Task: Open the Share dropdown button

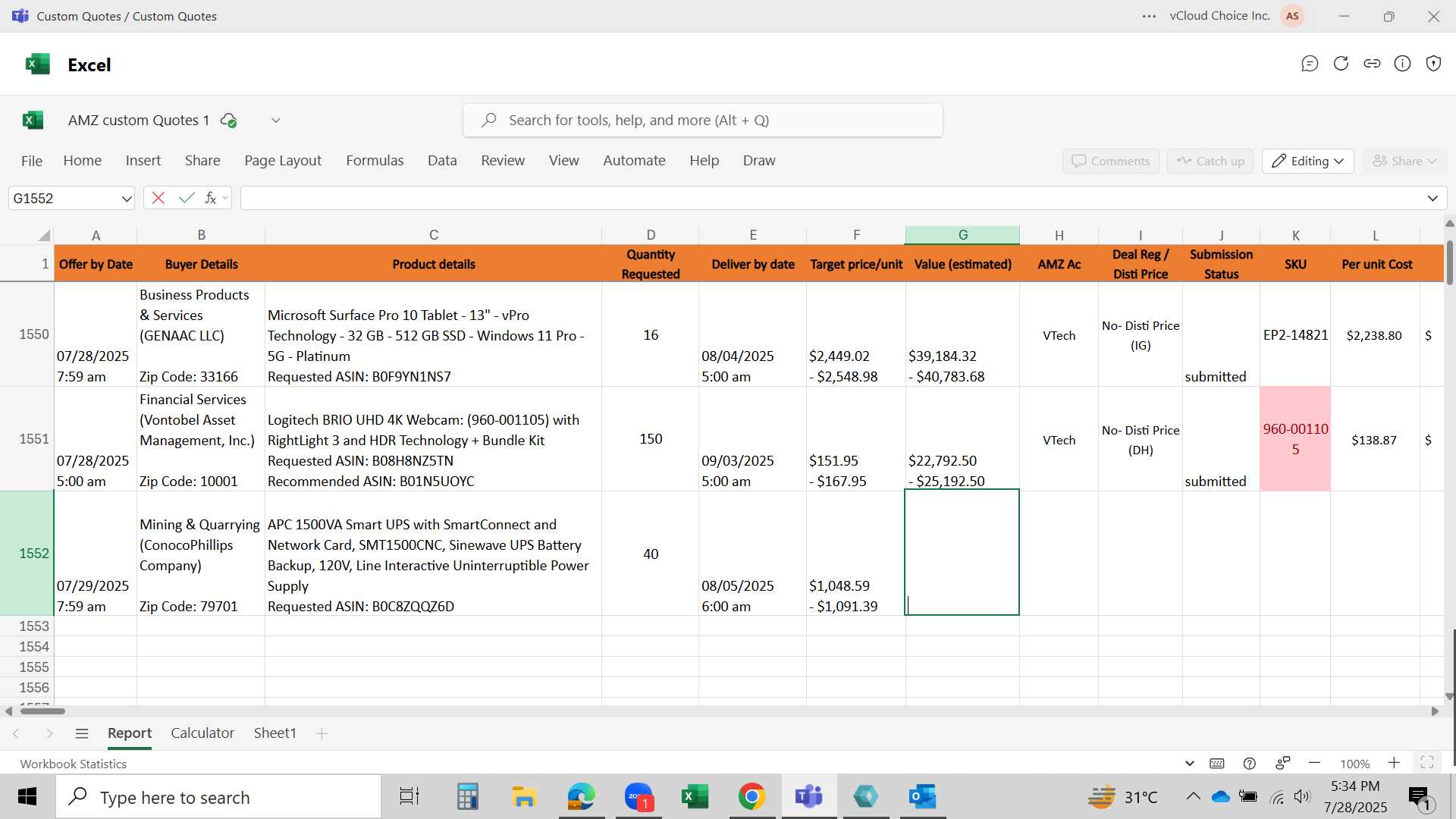Action: pyautogui.click(x=1404, y=161)
